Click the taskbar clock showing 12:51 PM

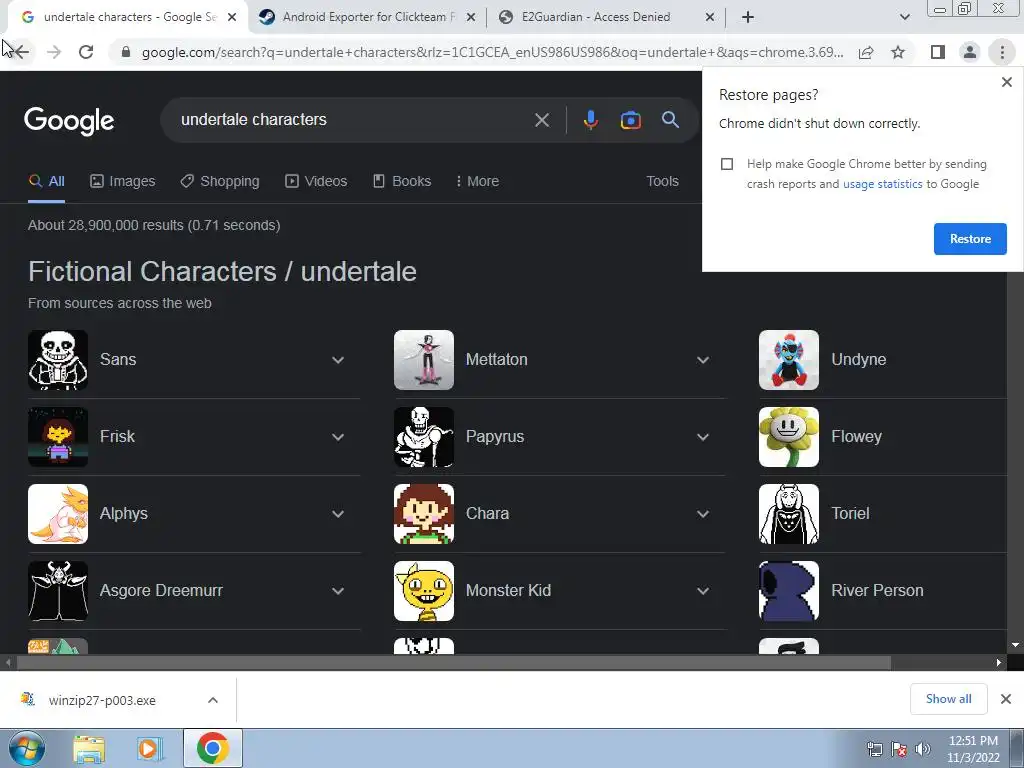click(x=973, y=749)
